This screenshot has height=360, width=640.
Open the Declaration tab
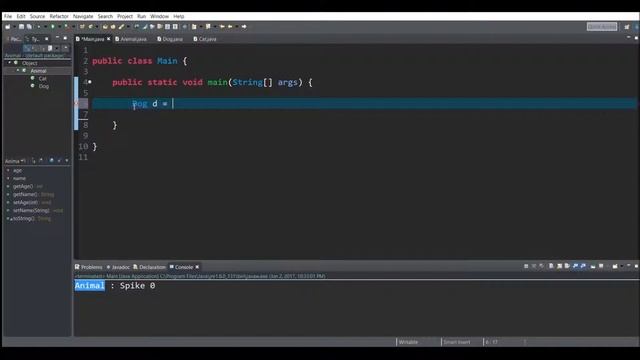click(149, 267)
